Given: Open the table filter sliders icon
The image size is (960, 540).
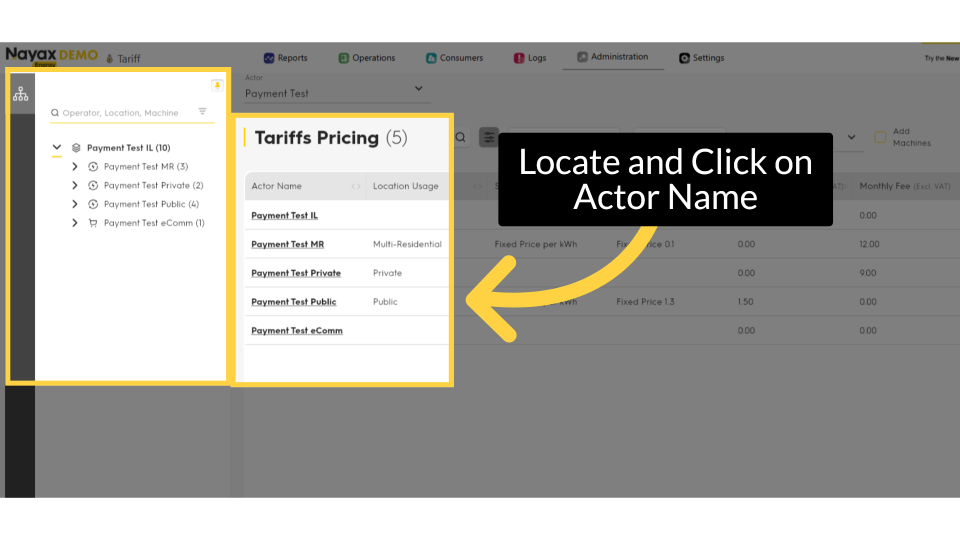Looking at the screenshot, I should click(x=488, y=138).
